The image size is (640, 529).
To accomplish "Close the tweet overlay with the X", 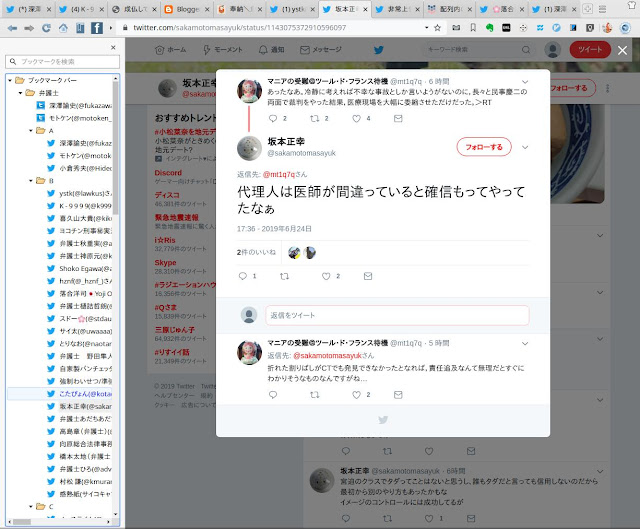I will click(x=622, y=50).
